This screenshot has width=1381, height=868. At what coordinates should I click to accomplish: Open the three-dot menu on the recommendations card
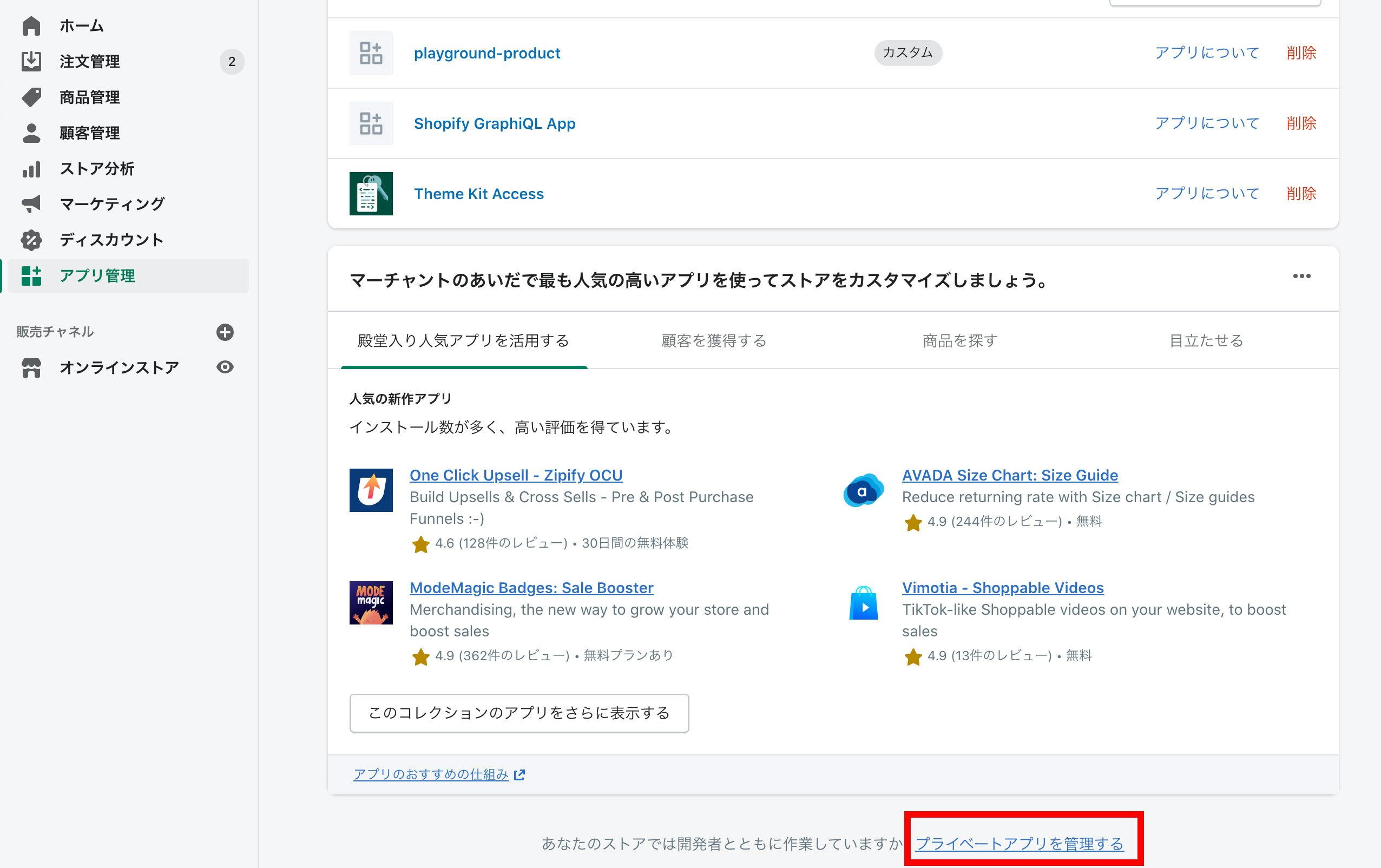coord(1301,277)
